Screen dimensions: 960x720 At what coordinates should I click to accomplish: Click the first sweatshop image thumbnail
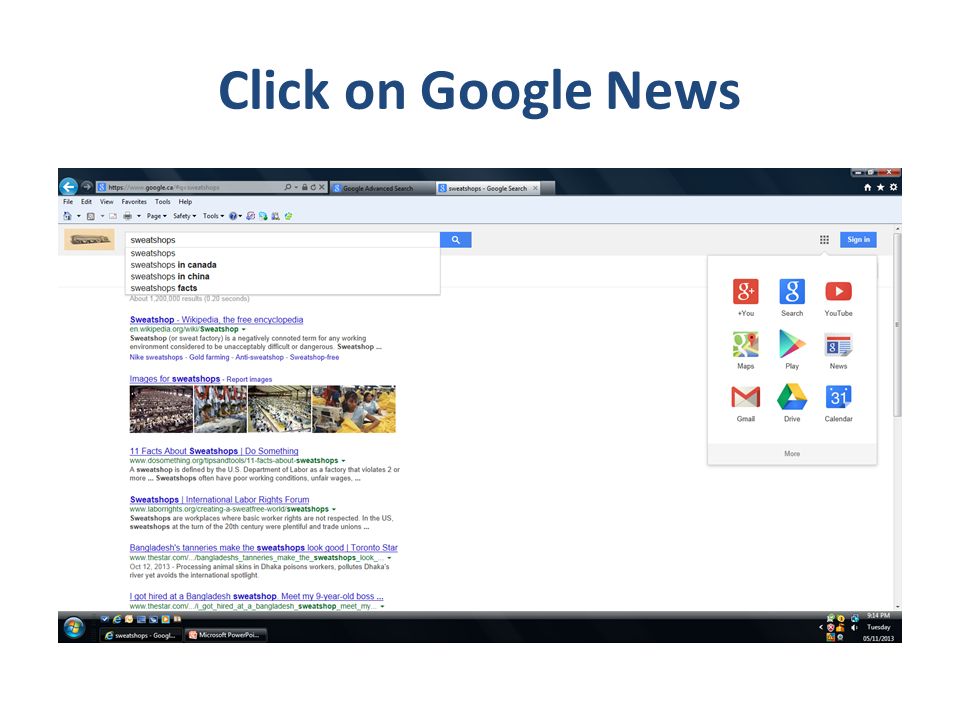click(161, 409)
